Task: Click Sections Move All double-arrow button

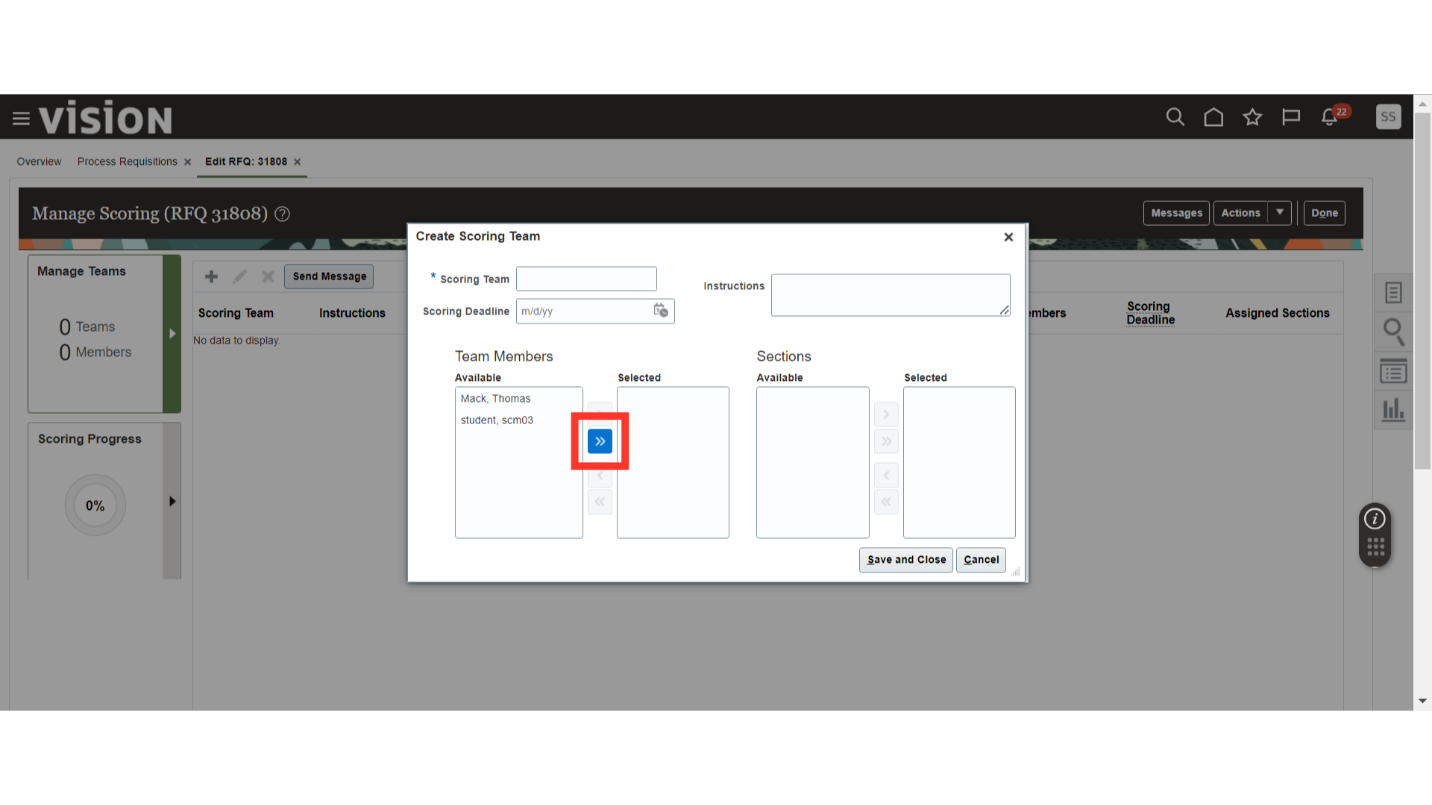Action: pos(886,441)
